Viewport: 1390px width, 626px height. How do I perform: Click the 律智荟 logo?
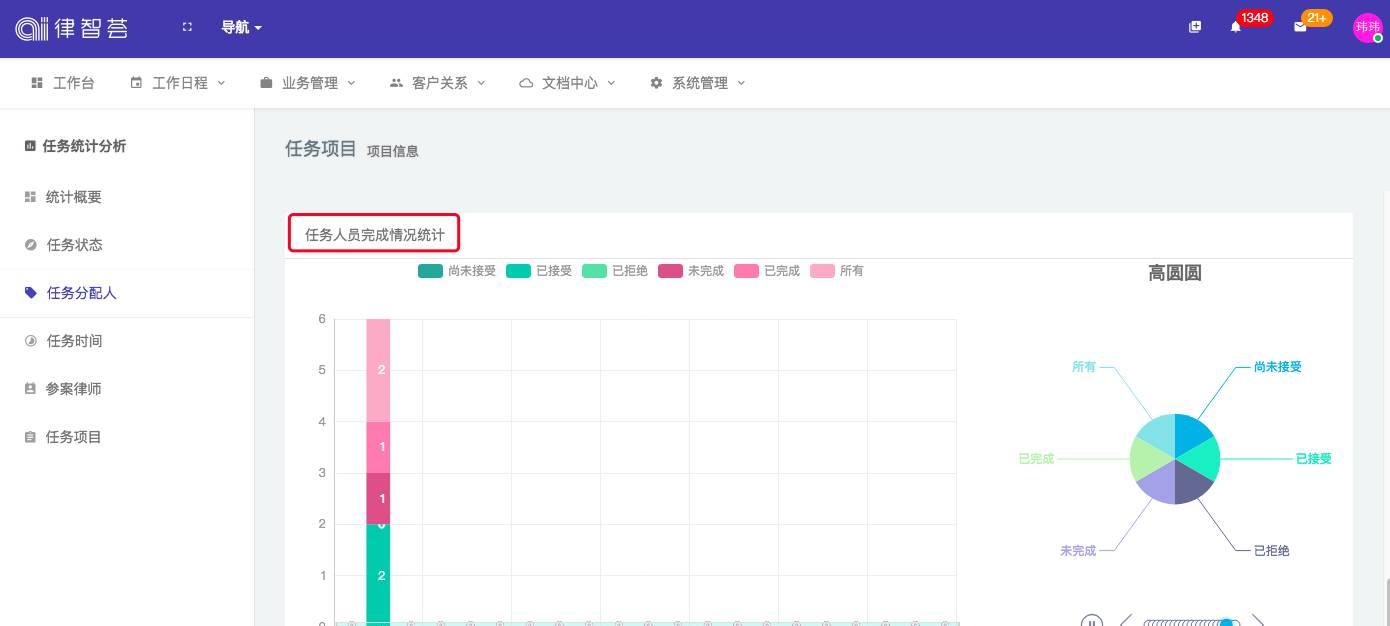(72, 28)
